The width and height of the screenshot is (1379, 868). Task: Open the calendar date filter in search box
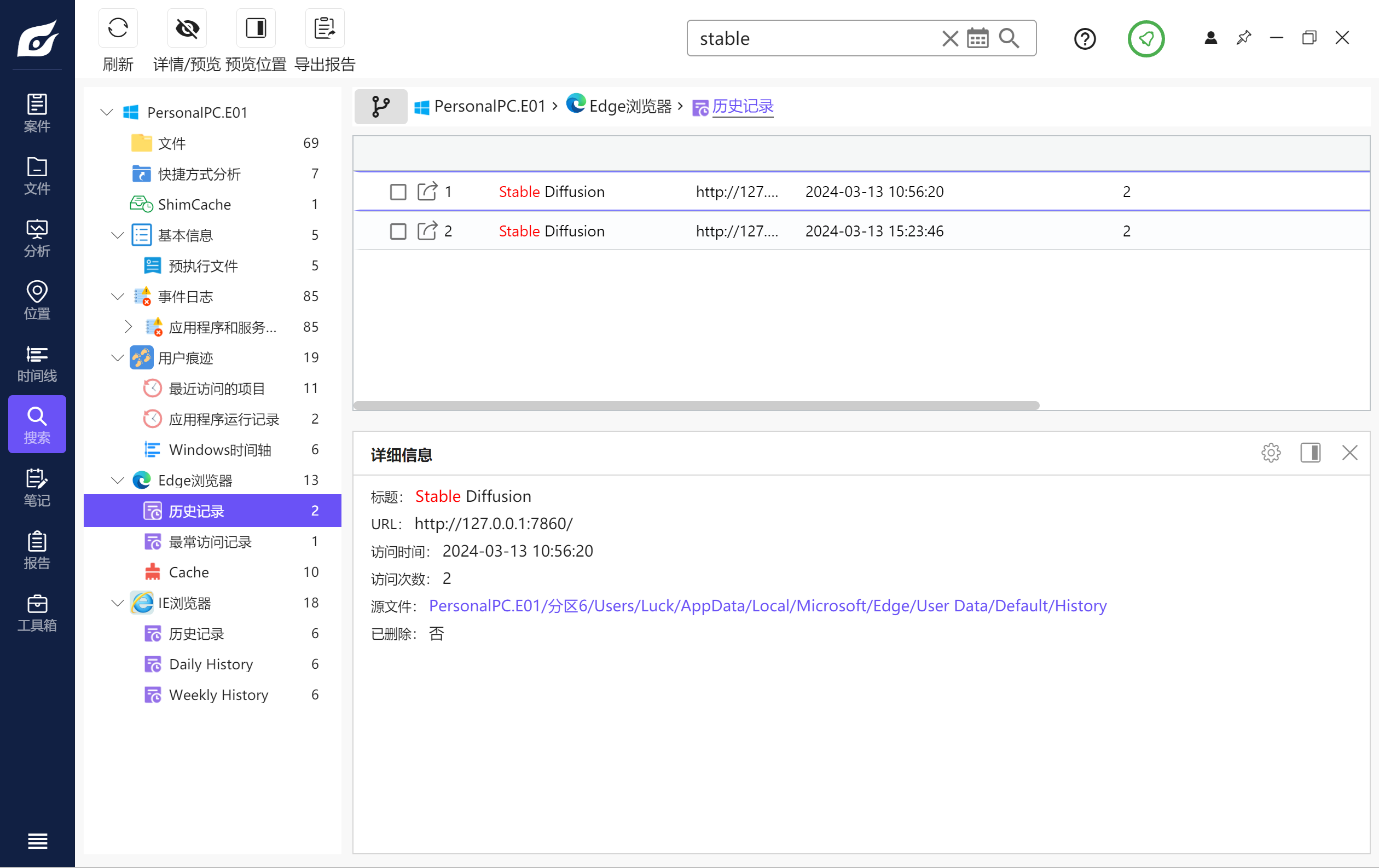(977, 38)
